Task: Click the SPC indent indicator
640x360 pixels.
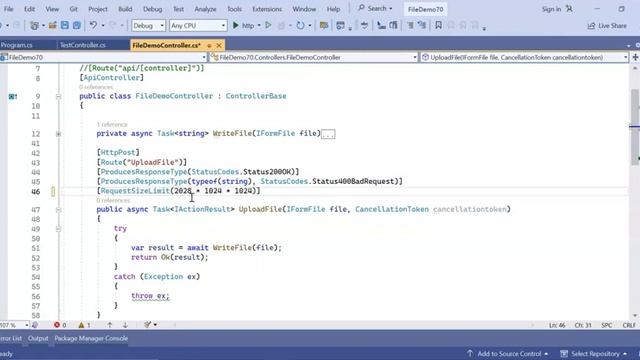Action: coord(607,325)
